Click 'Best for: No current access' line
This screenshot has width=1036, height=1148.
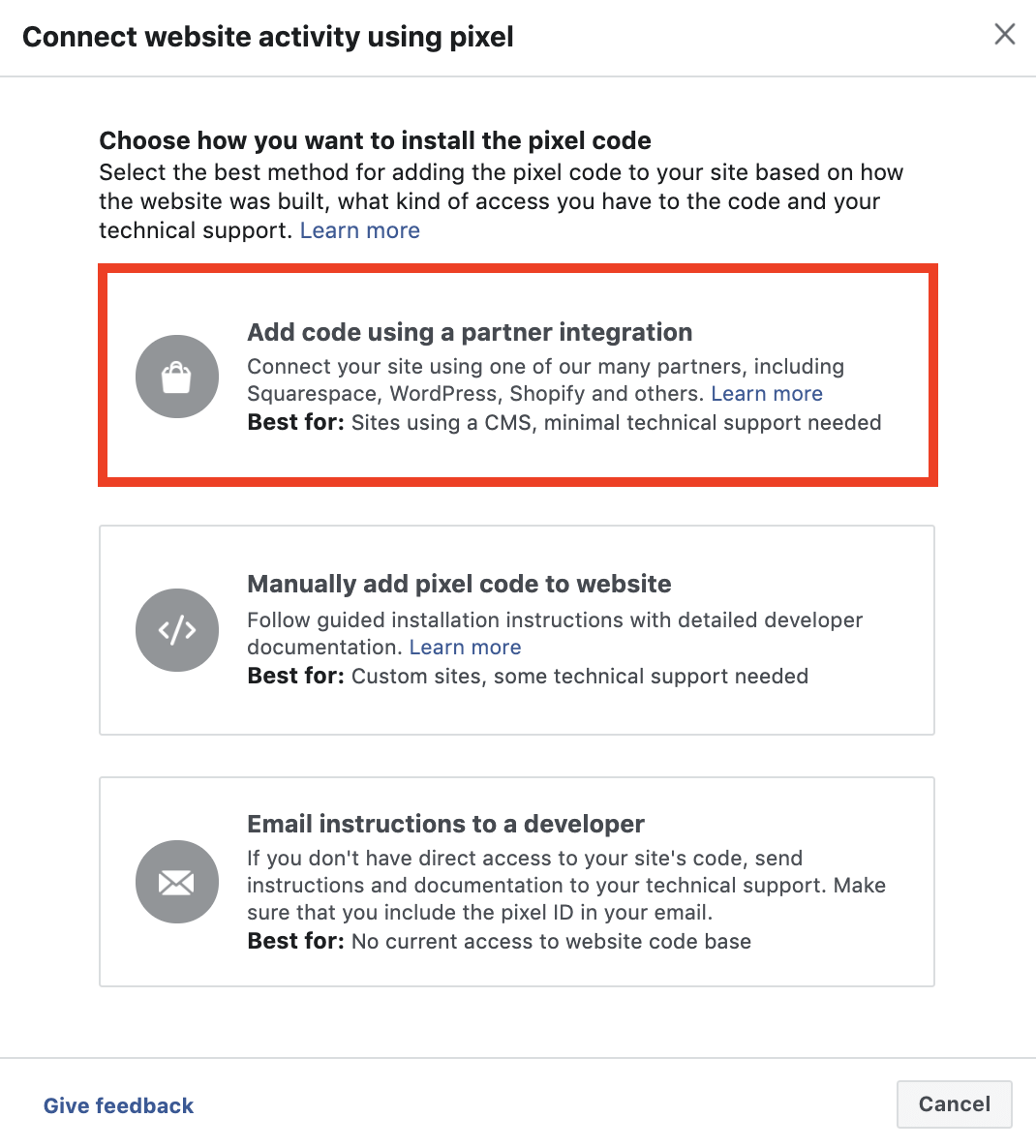tap(499, 942)
